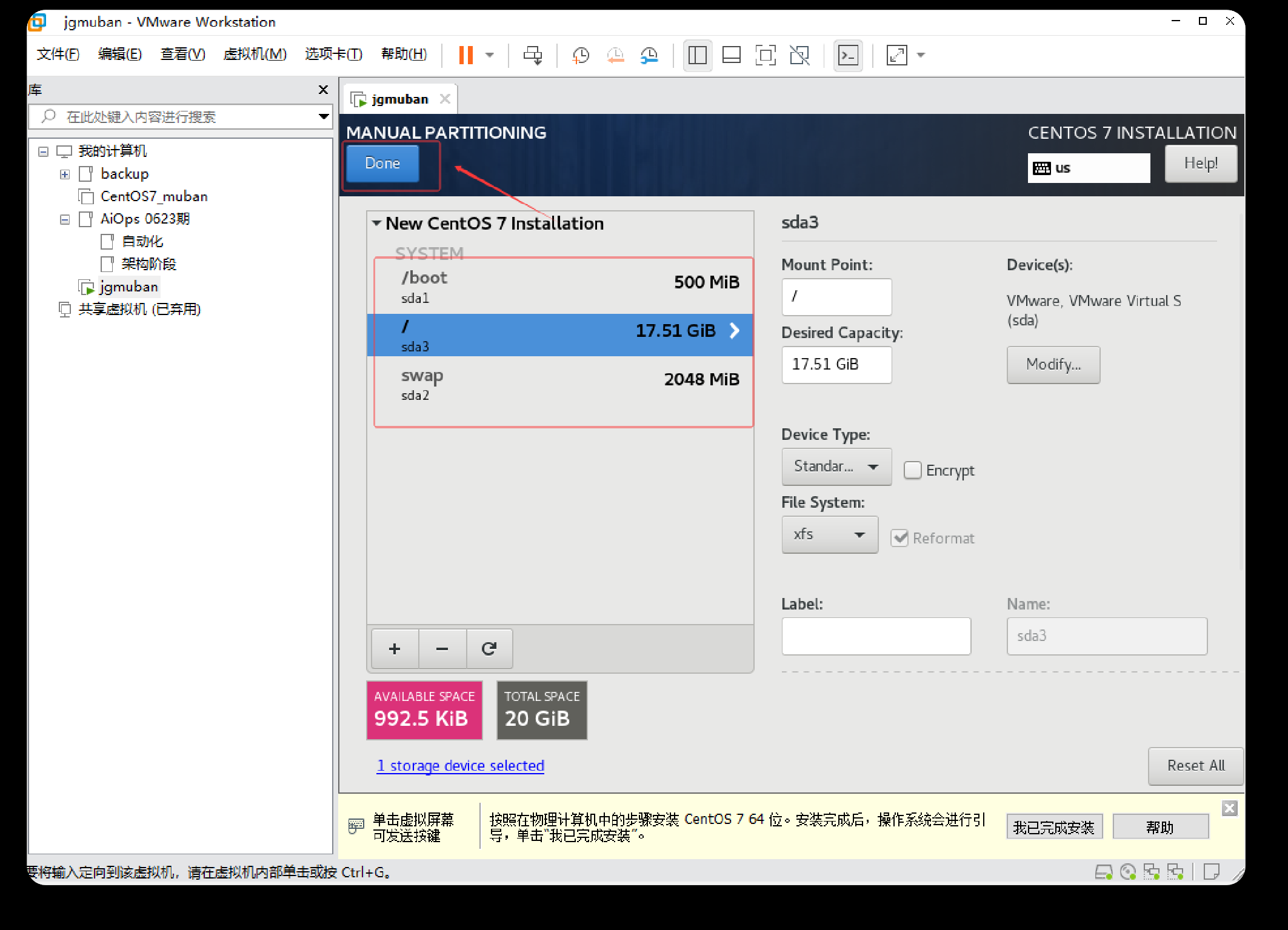Click the Label input field
The width and height of the screenshot is (1288, 930).
pyautogui.click(x=876, y=636)
